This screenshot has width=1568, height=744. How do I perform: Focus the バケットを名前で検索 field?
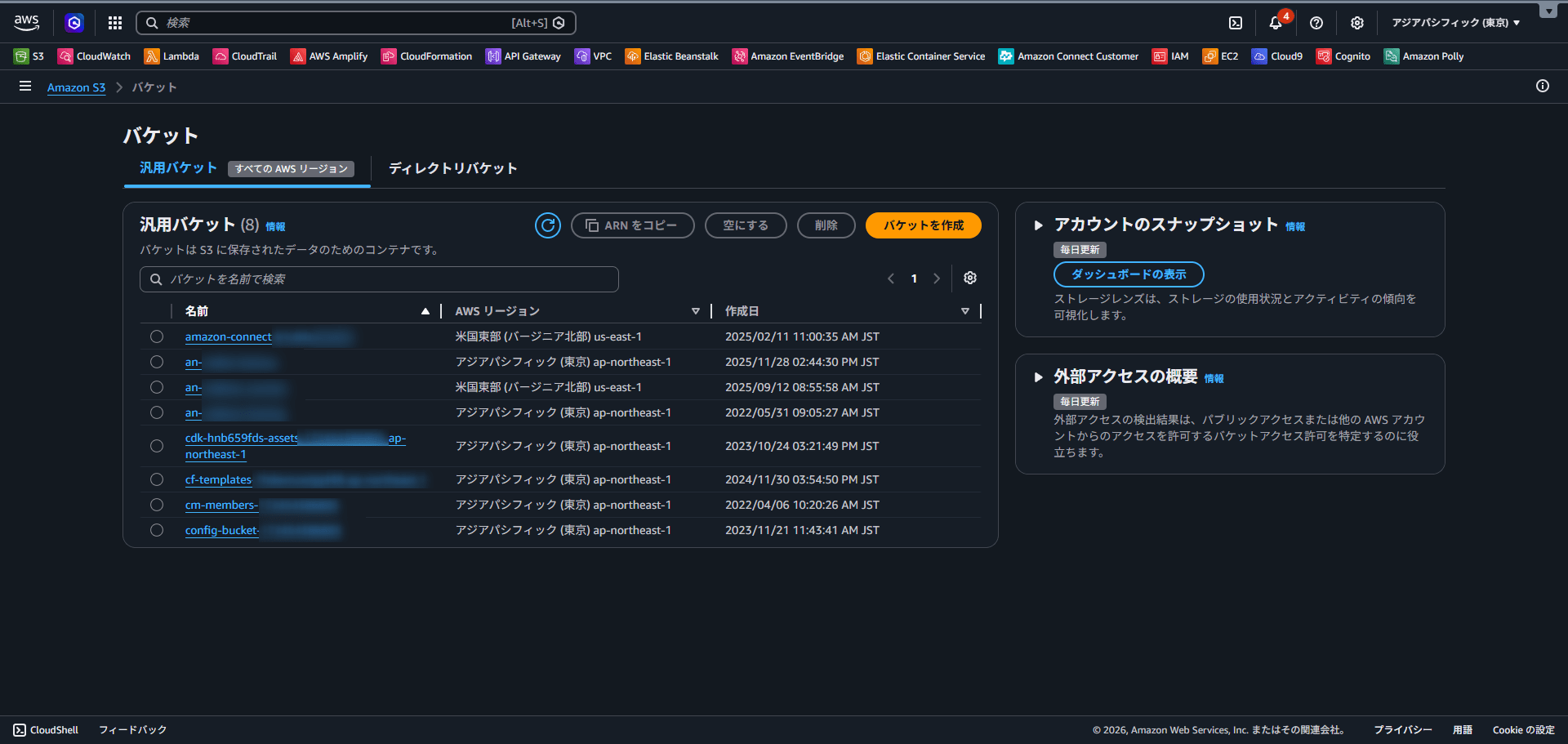click(379, 279)
